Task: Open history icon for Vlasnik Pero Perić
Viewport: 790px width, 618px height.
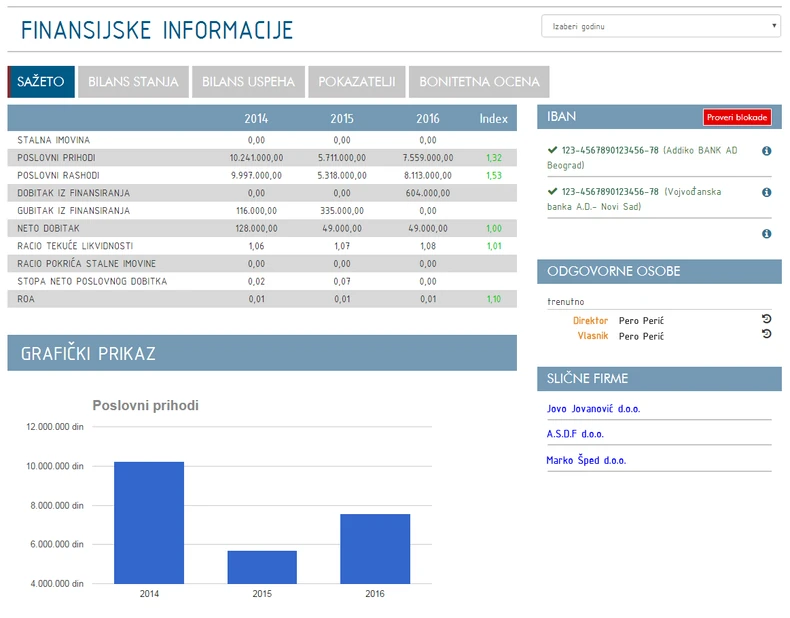Action: click(766, 334)
